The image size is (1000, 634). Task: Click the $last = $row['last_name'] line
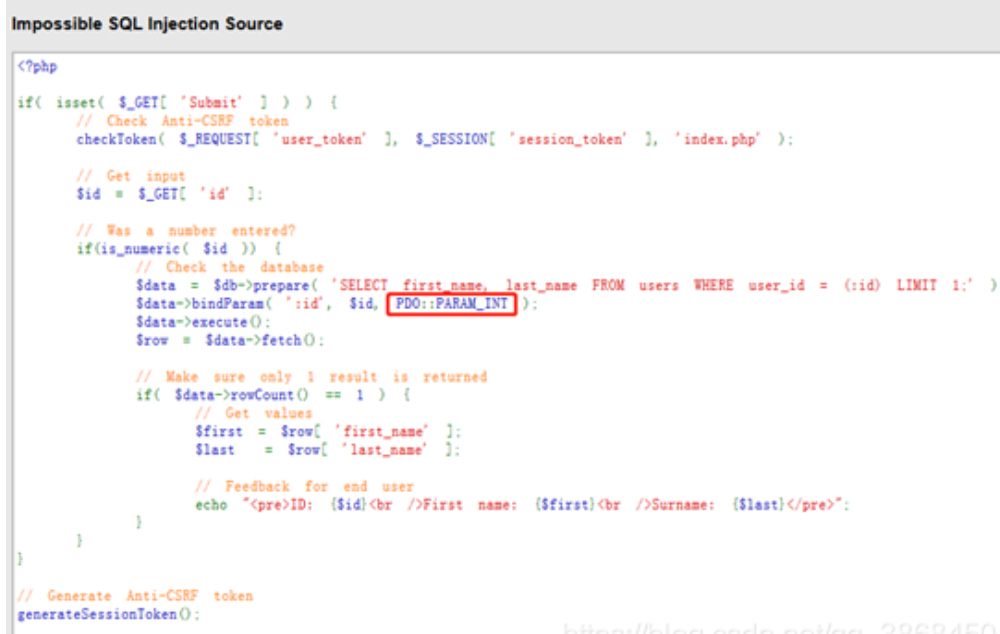(328, 450)
